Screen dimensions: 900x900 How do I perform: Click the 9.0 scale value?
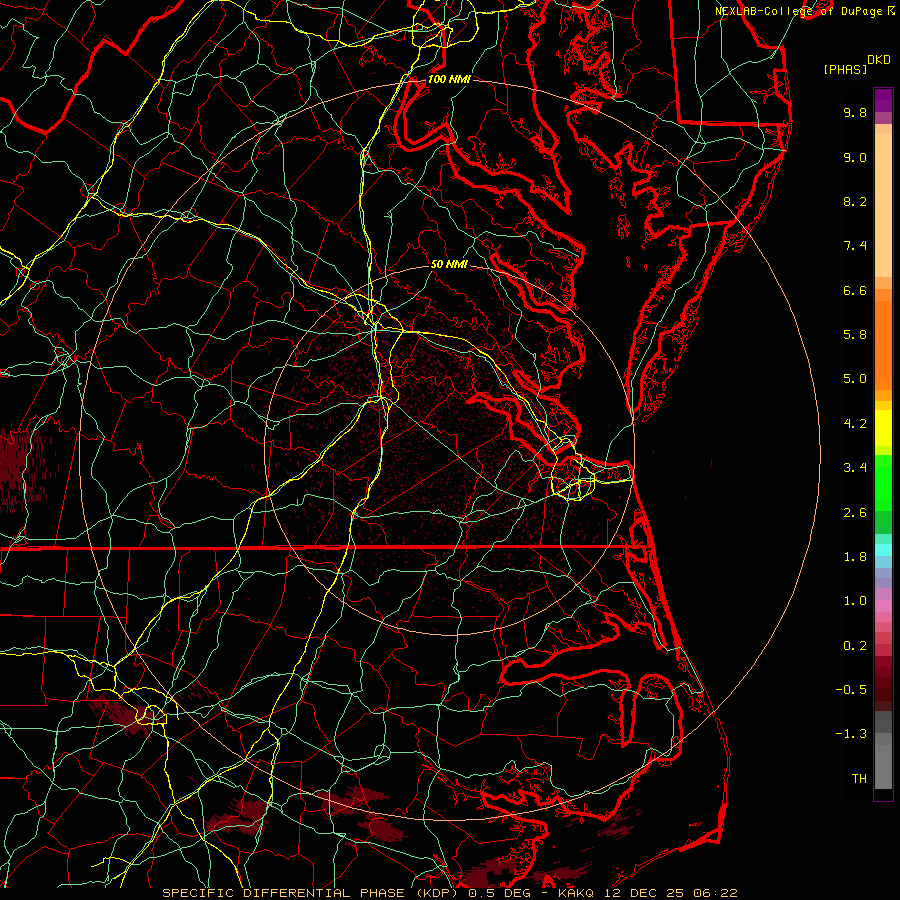[x=855, y=157]
